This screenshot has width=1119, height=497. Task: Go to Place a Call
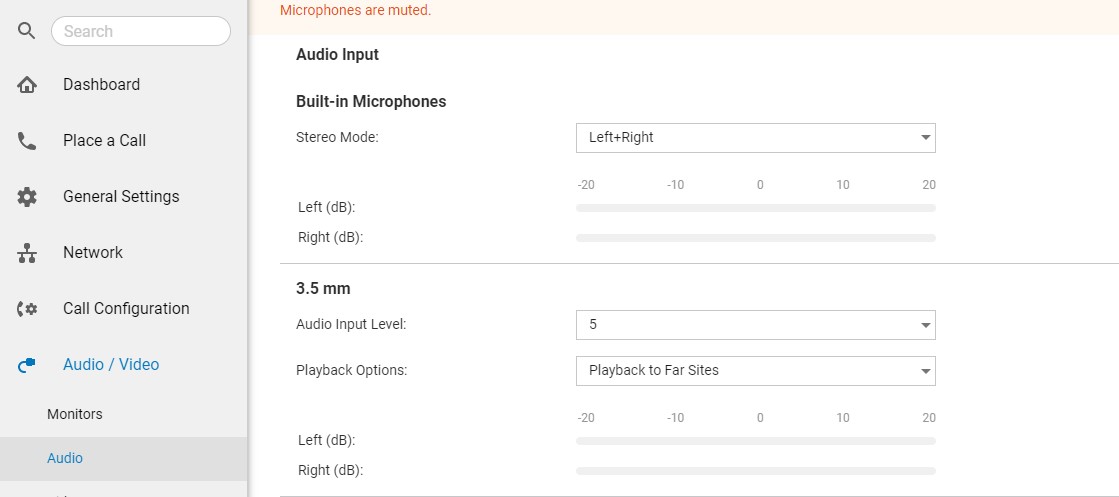pyautogui.click(x=104, y=141)
